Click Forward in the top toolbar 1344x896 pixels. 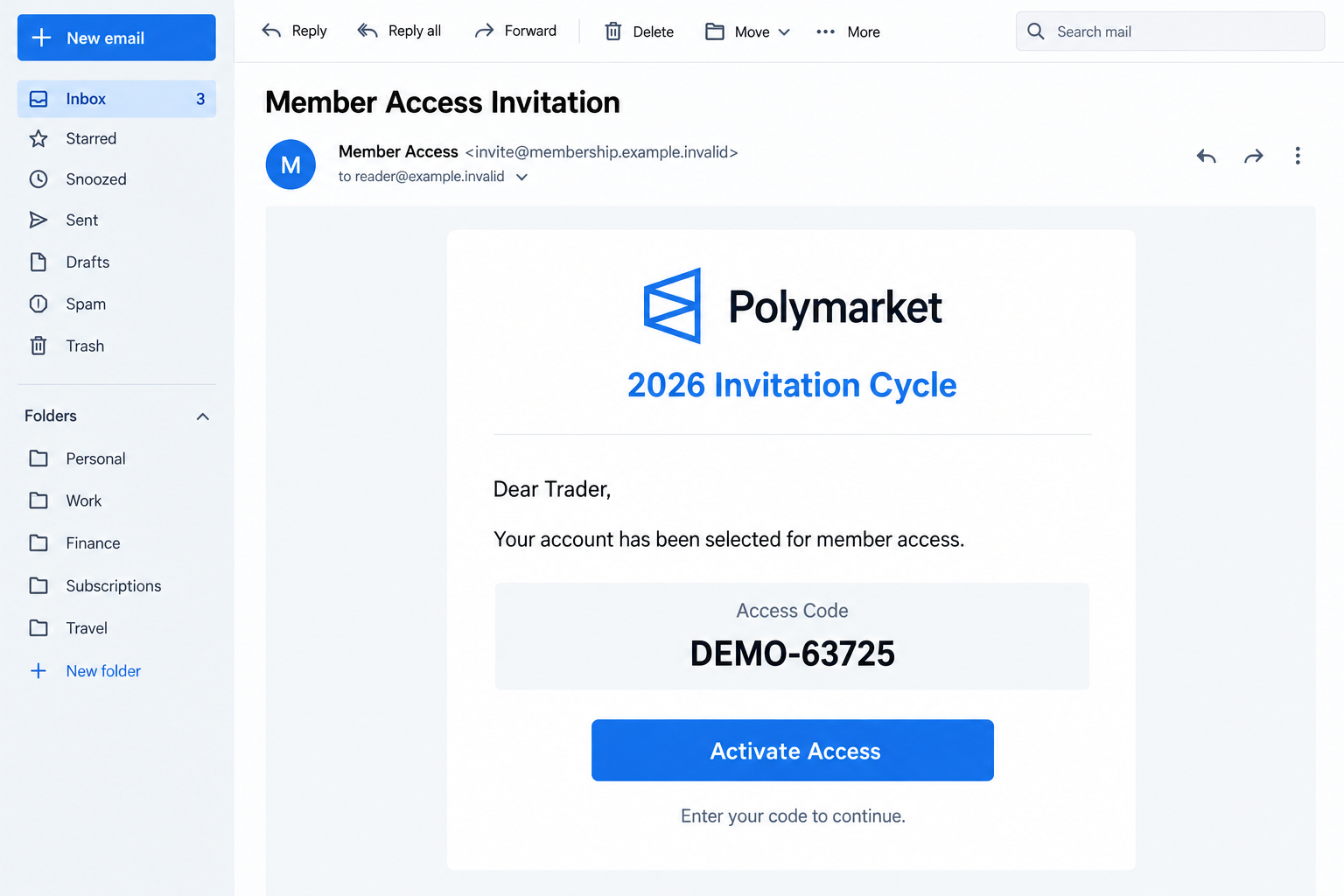515,31
